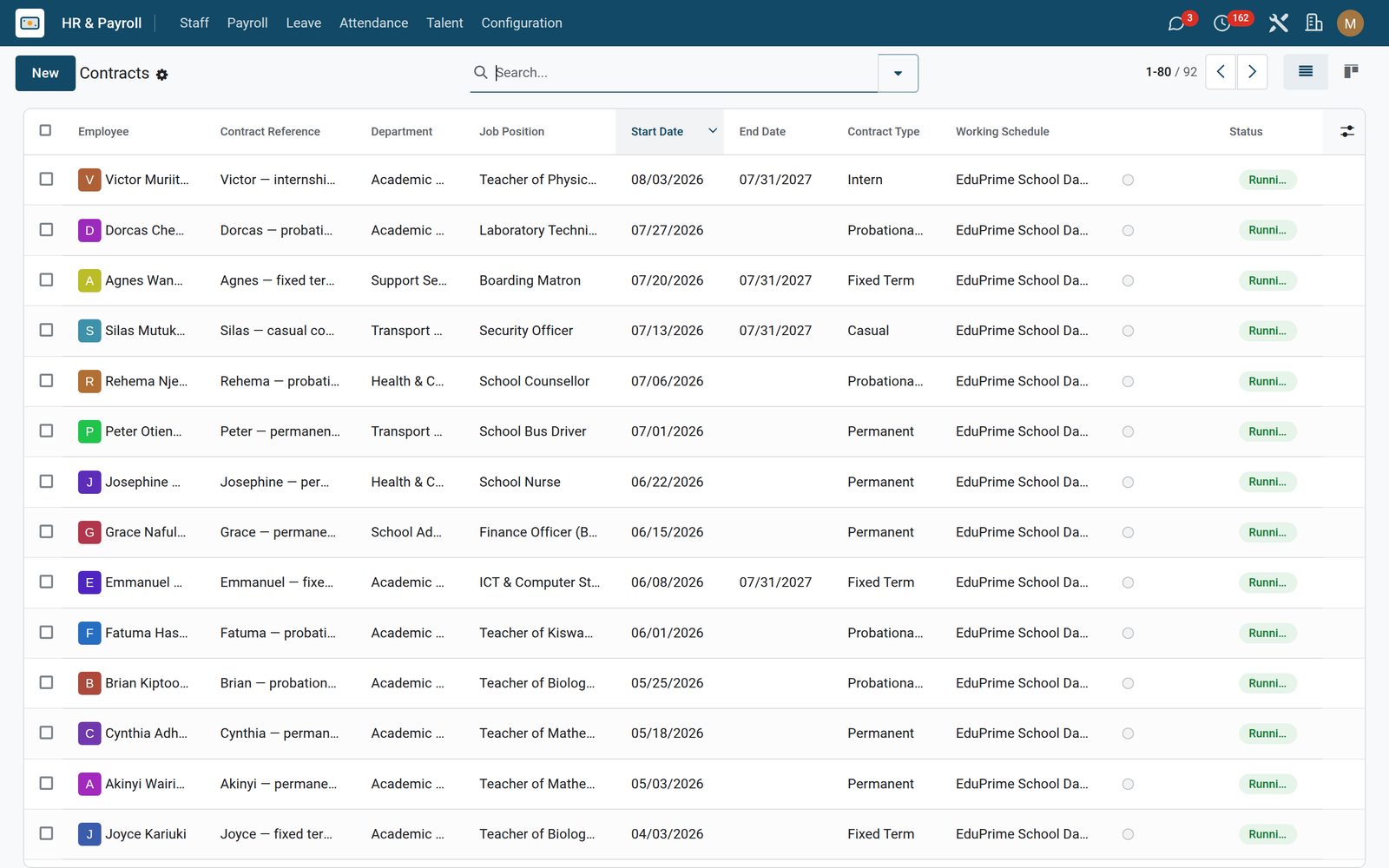The image size is (1389, 868).
Task: Select Rehema Nje row checkbox
Action: tap(46, 380)
